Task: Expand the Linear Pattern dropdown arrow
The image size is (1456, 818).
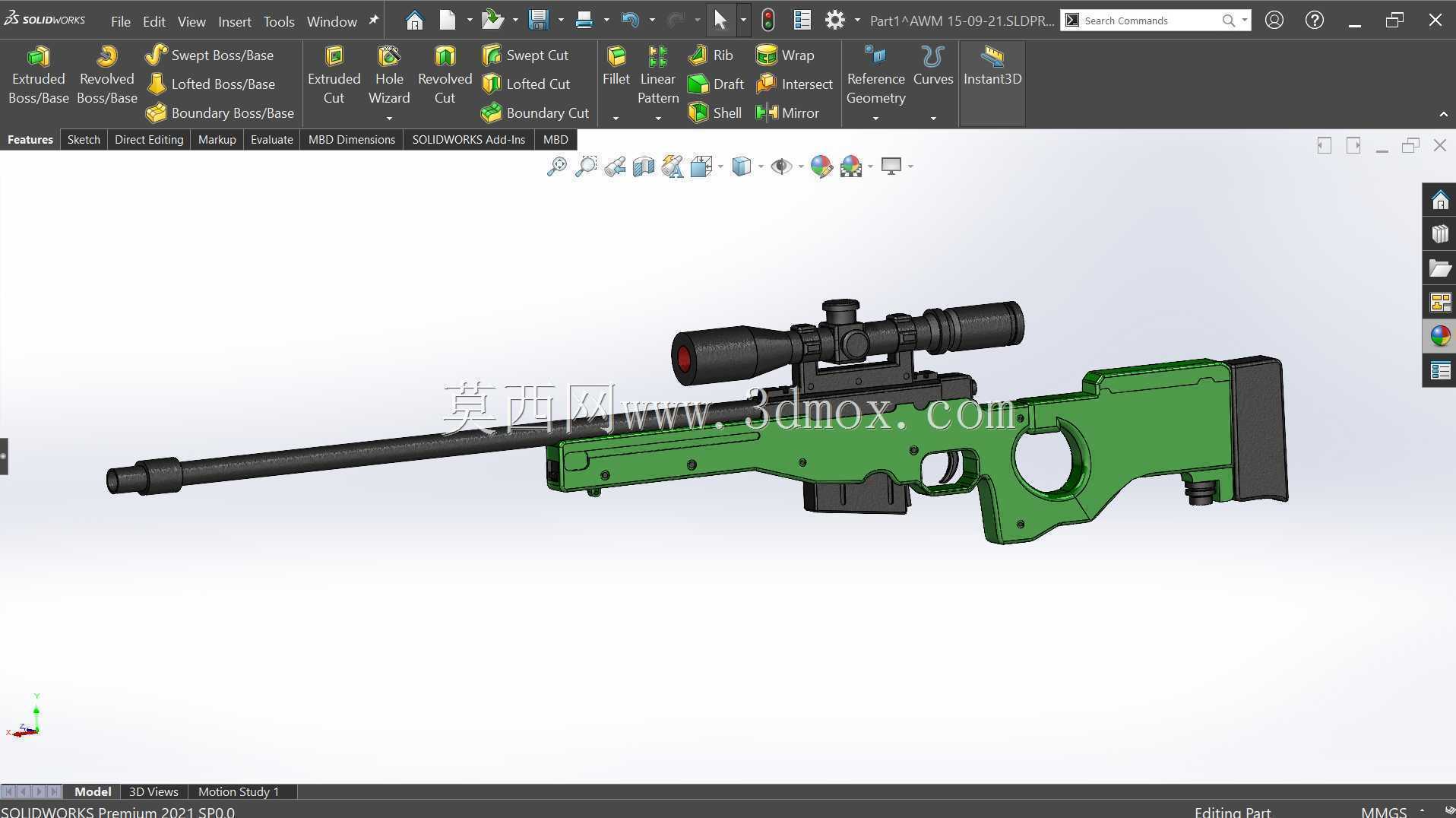Action: click(658, 118)
